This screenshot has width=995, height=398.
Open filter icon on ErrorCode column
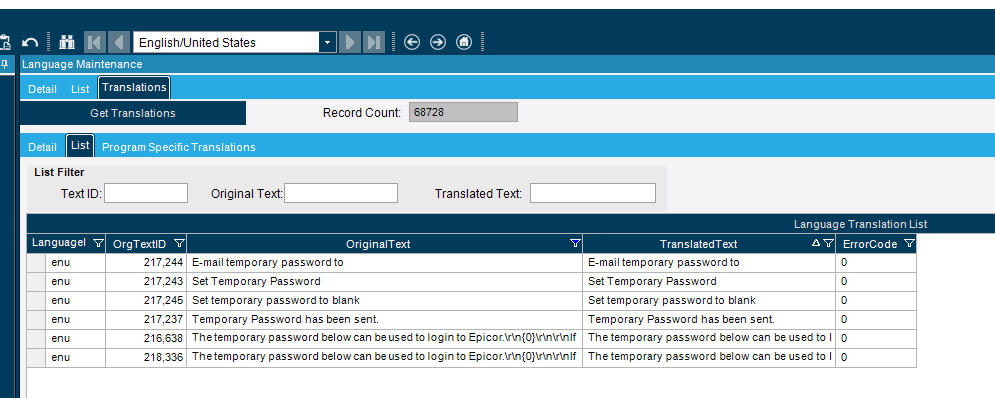(x=909, y=243)
